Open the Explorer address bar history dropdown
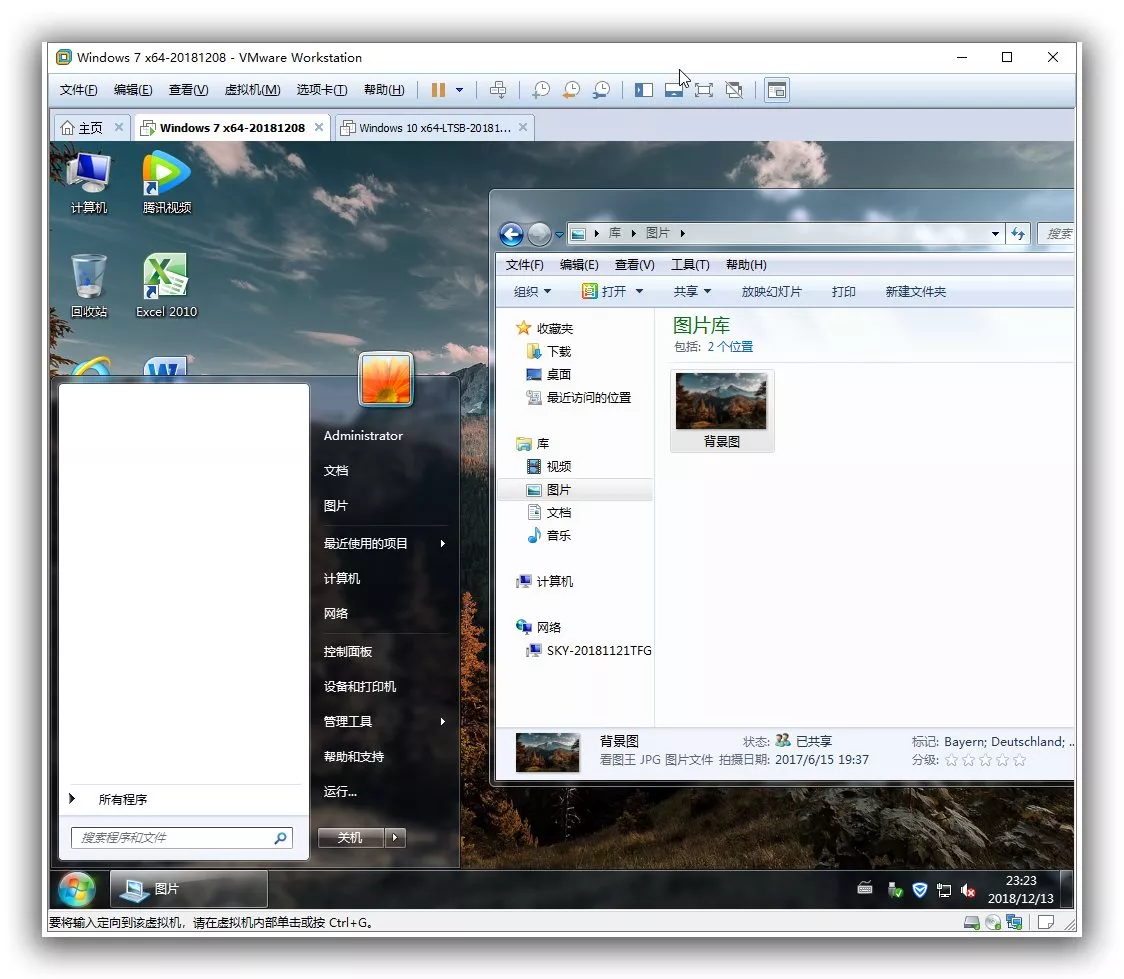The image size is (1124, 979). point(995,234)
